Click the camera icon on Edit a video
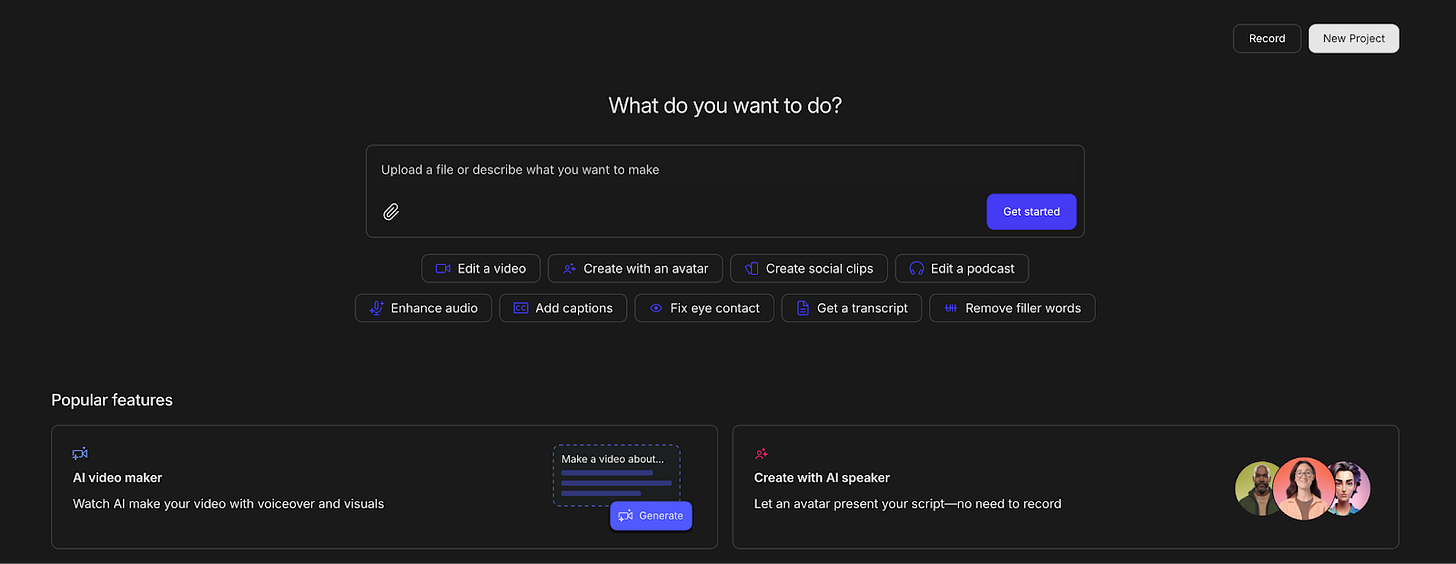Screen dimensions: 1456x564 point(443,268)
